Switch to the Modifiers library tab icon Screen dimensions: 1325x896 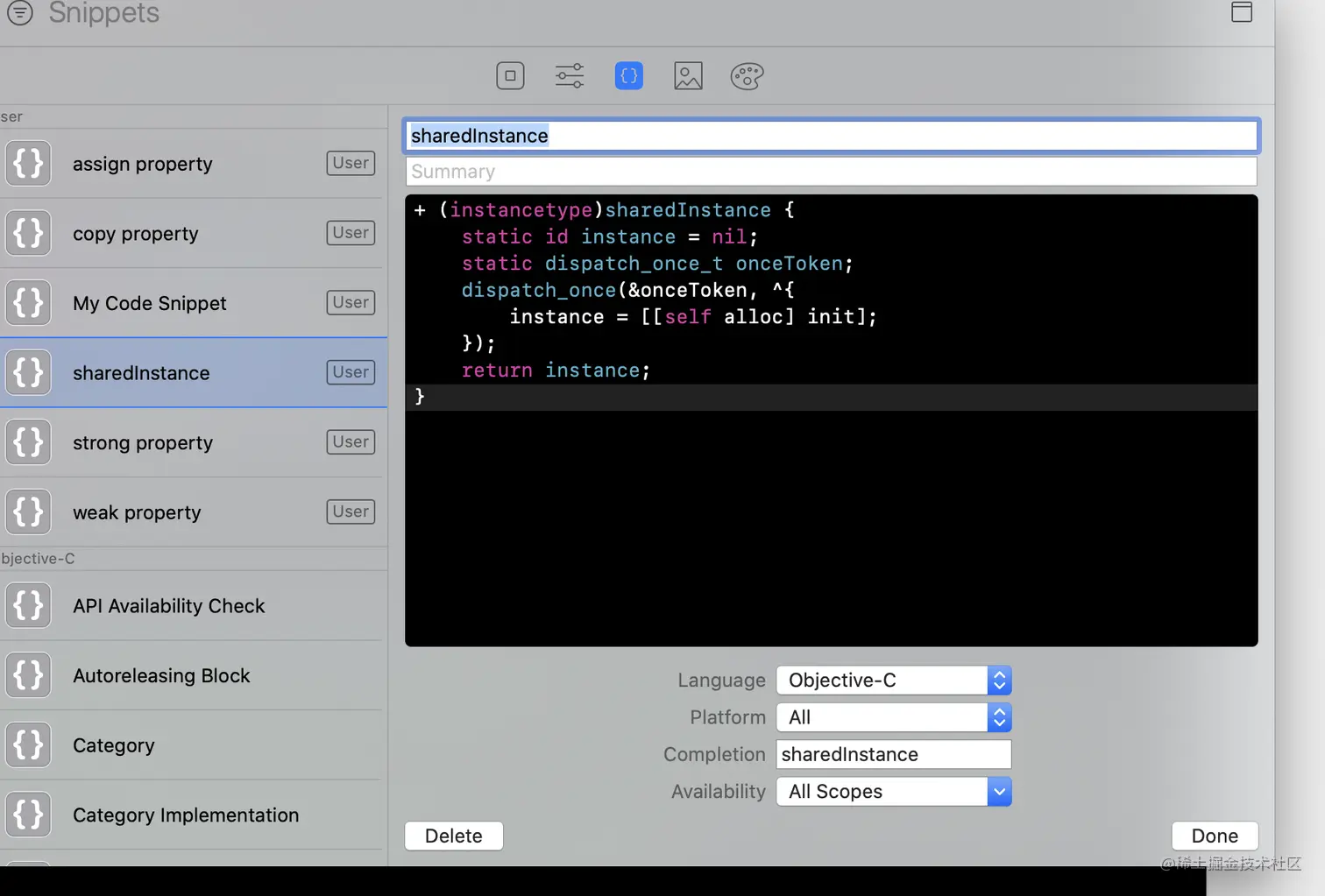click(x=570, y=76)
